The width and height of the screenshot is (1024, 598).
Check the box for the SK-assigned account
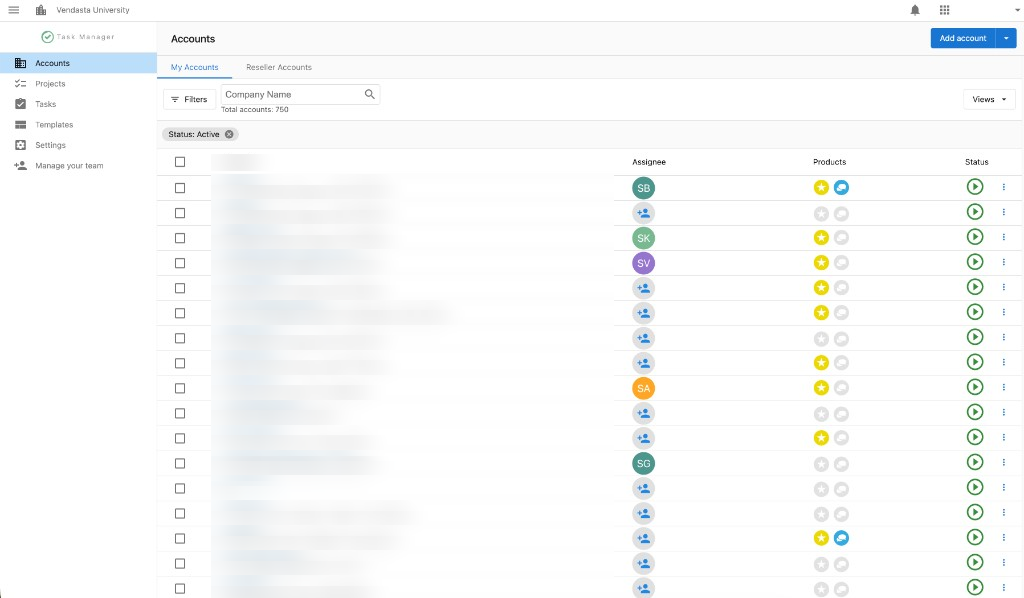click(x=180, y=238)
